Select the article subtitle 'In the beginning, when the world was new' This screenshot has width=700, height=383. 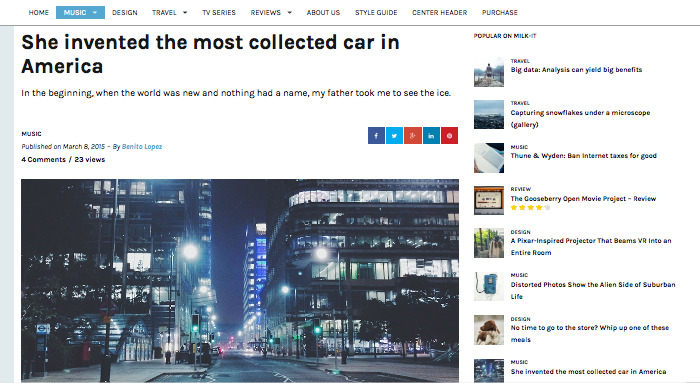click(236, 93)
